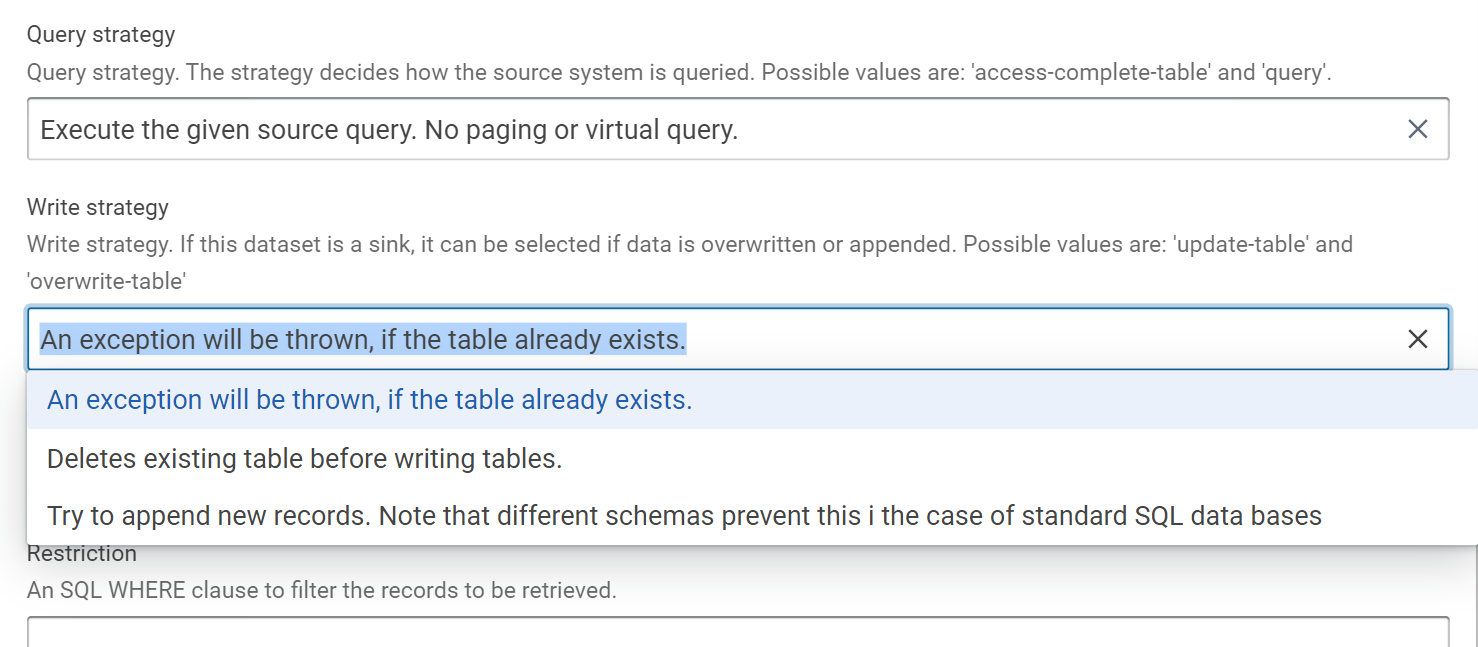Click the Write strategy description's first line
Viewport: 1478px width, 647px height.
(x=689, y=245)
